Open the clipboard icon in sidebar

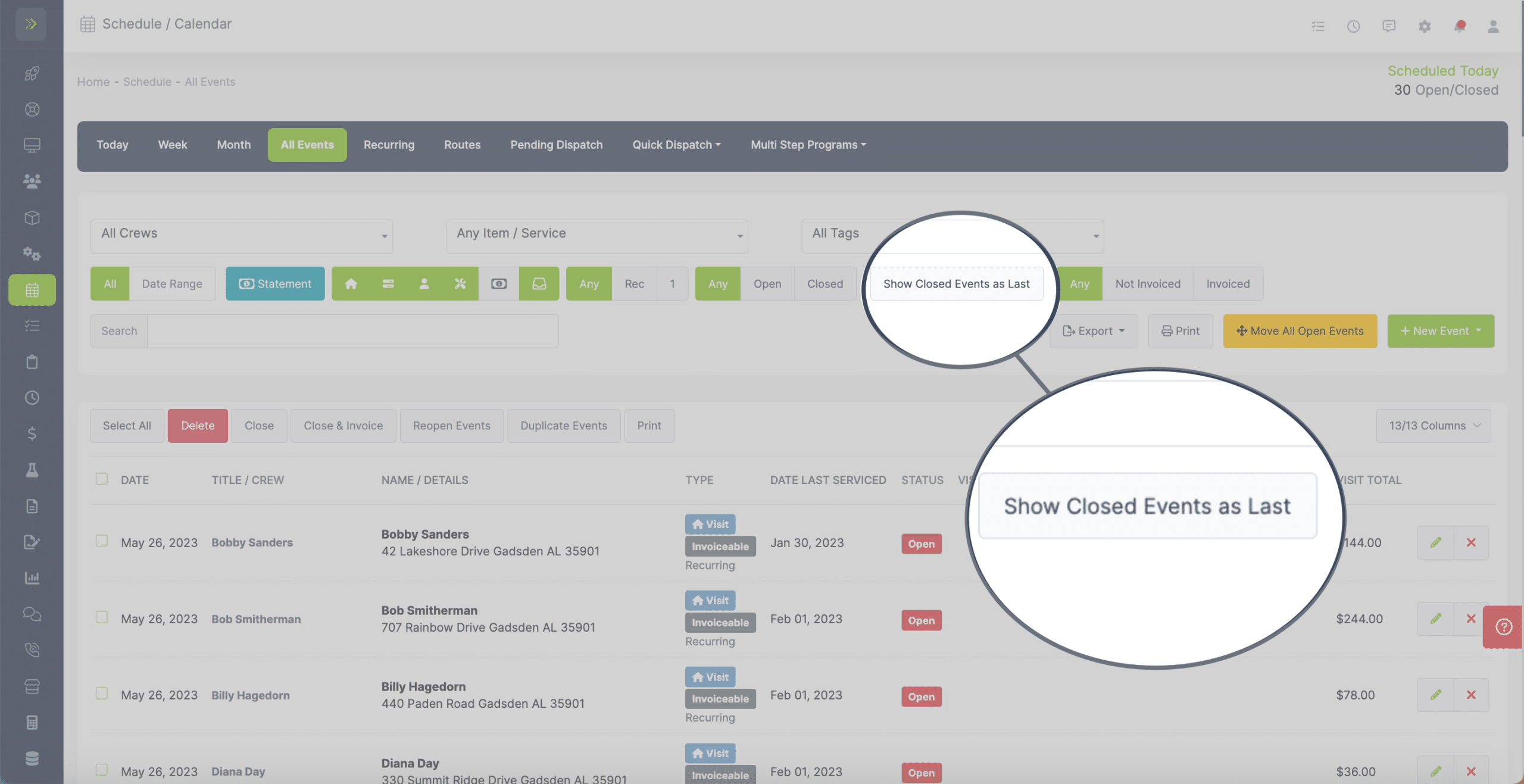pos(32,362)
